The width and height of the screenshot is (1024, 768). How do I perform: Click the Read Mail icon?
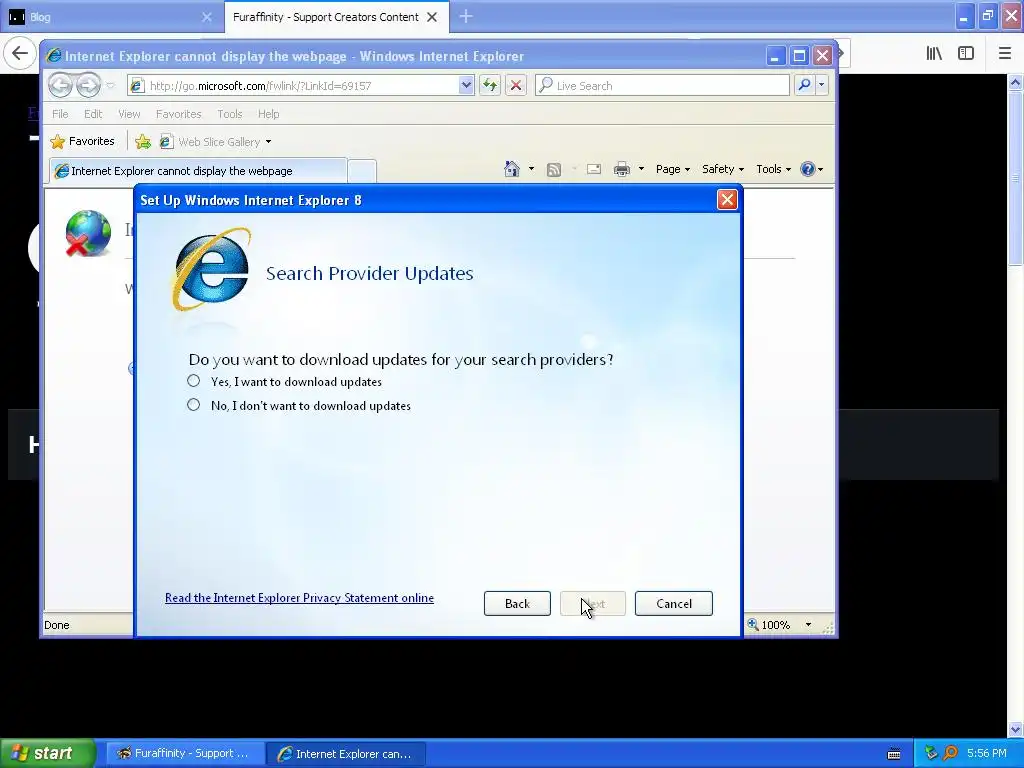(x=594, y=169)
